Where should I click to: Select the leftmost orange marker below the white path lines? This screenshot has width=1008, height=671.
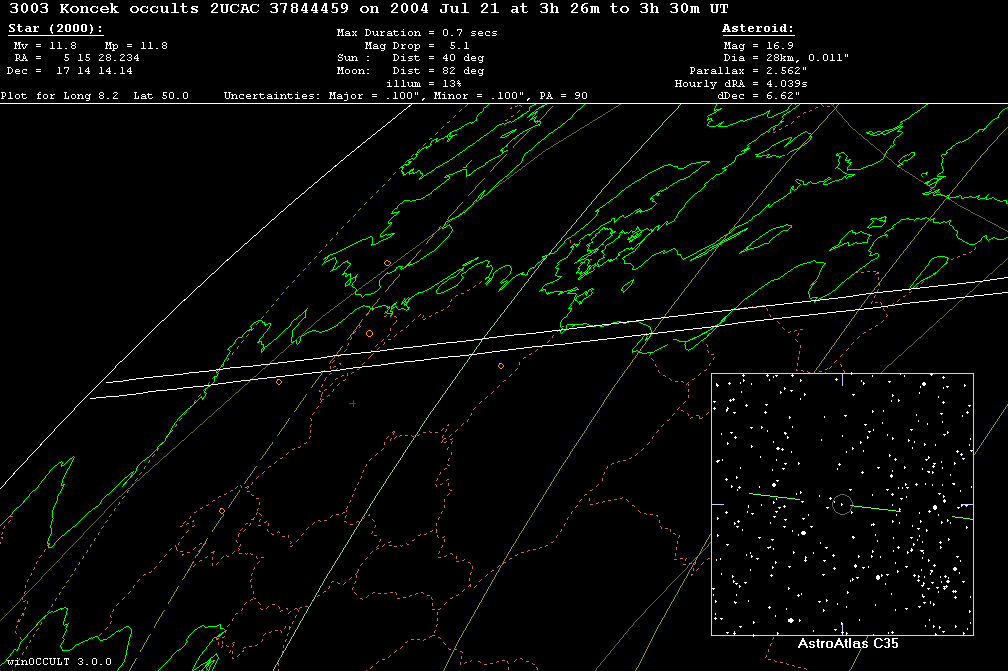pos(279,382)
